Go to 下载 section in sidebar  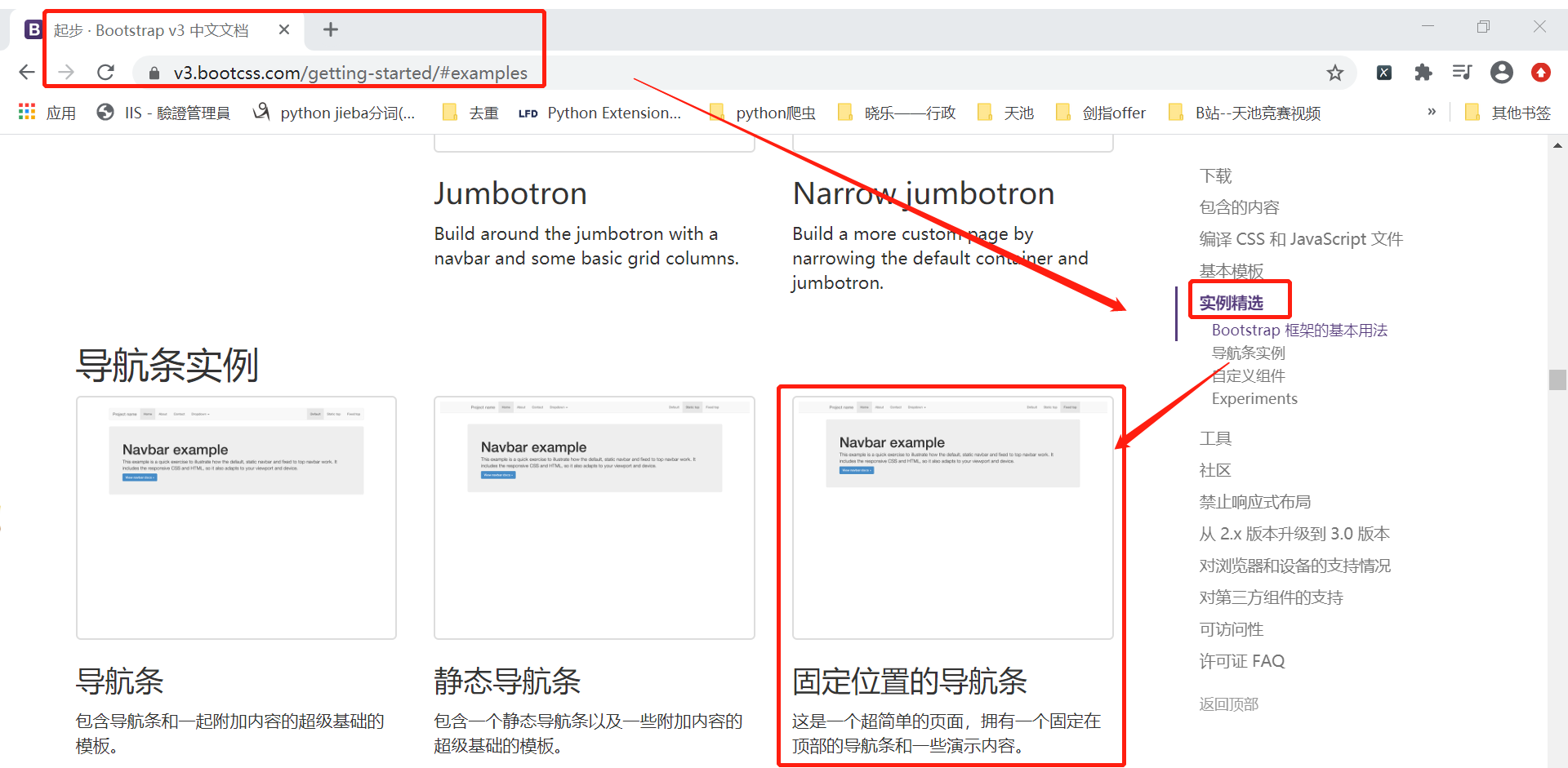(x=1215, y=175)
